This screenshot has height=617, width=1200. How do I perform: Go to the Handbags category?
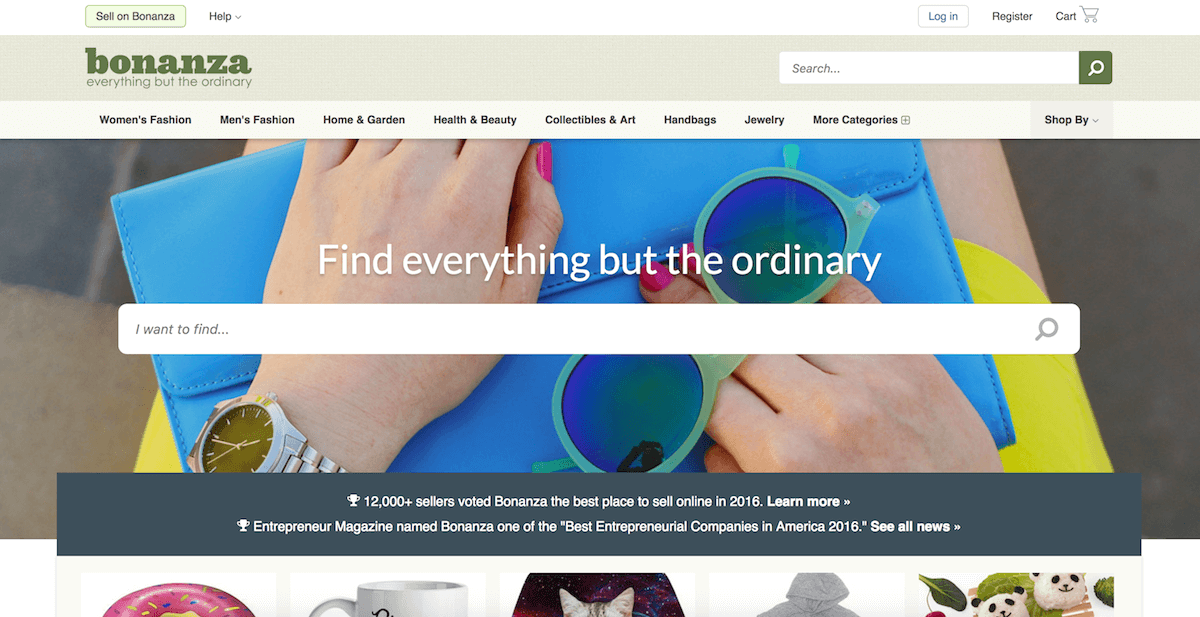tap(690, 120)
